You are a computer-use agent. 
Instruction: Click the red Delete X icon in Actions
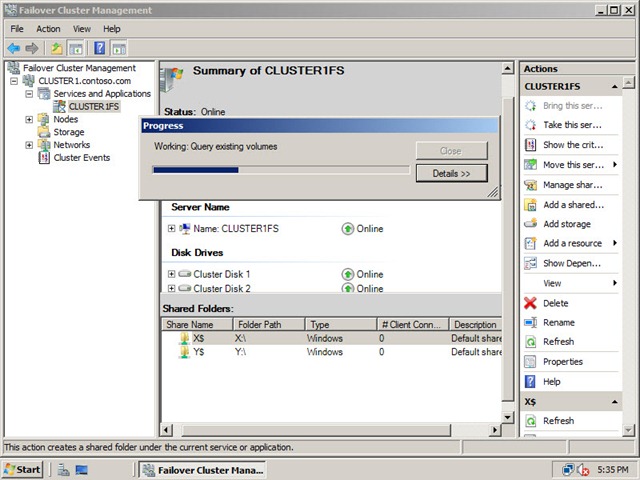click(530, 303)
